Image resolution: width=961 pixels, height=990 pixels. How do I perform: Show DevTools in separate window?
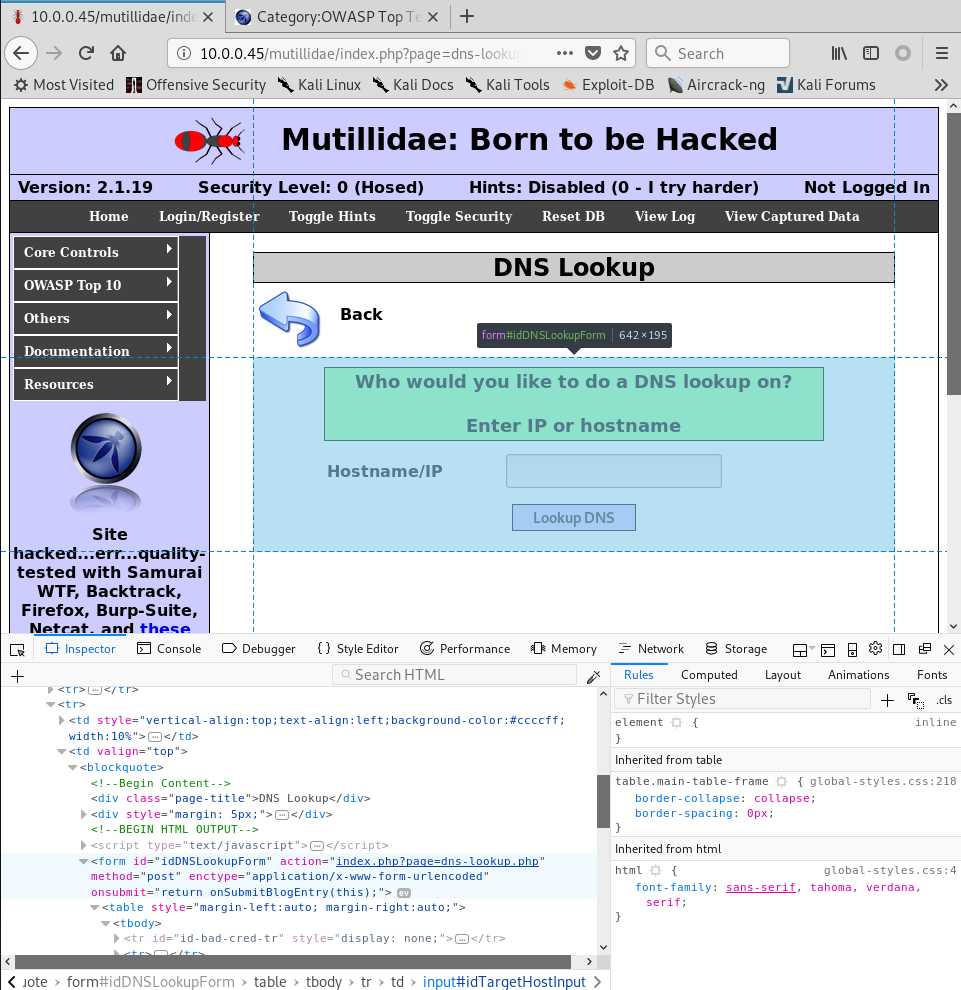coord(924,649)
